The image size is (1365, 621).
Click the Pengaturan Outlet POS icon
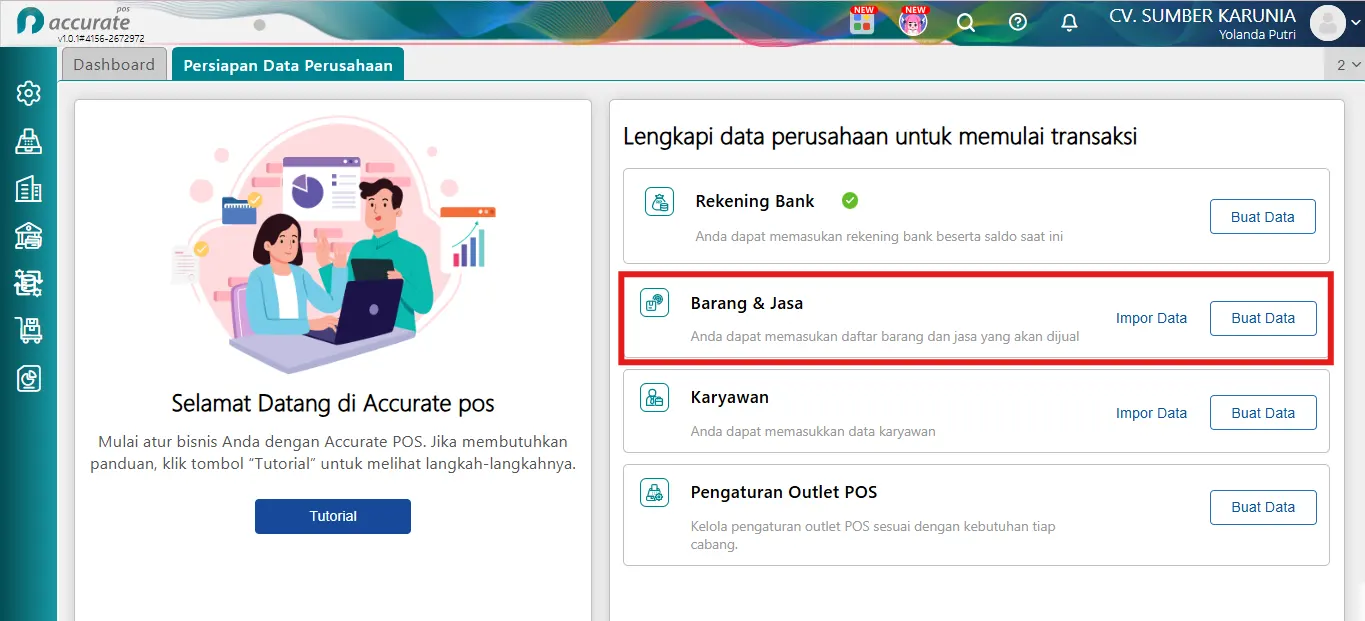point(655,492)
